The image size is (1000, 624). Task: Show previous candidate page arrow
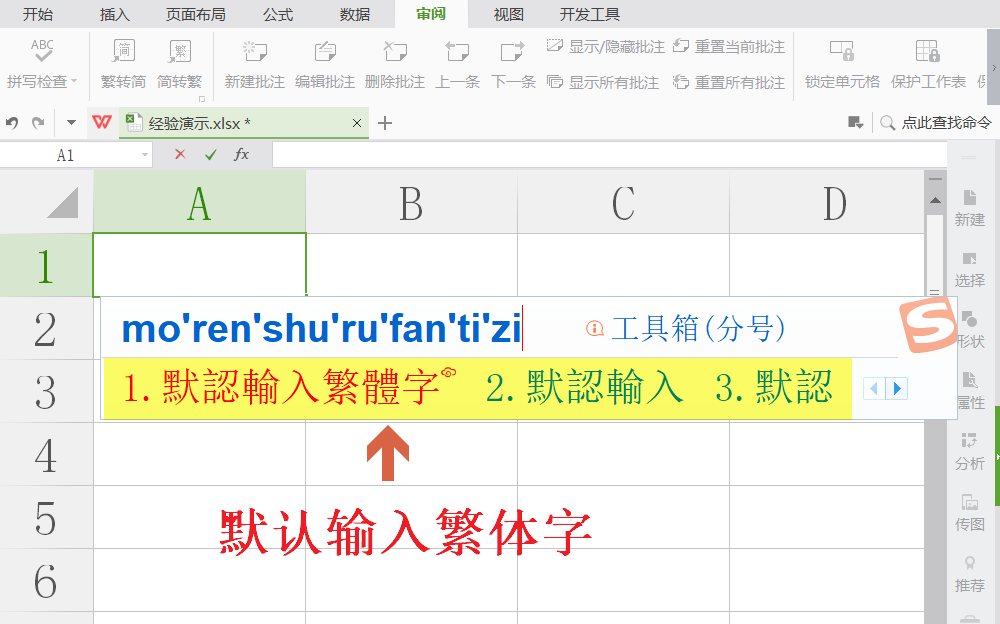pyautogui.click(x=874, y=389)
